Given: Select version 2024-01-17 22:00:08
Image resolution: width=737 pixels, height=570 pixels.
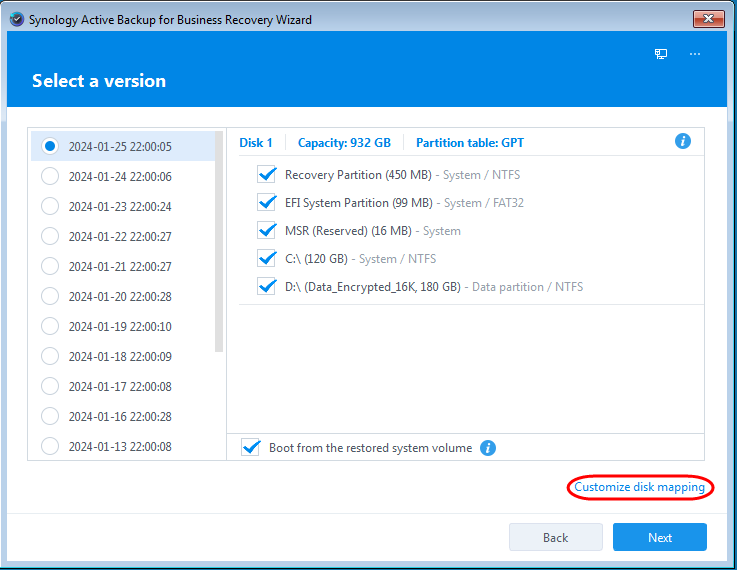Looking at the screenshot, I should [50, 386].
